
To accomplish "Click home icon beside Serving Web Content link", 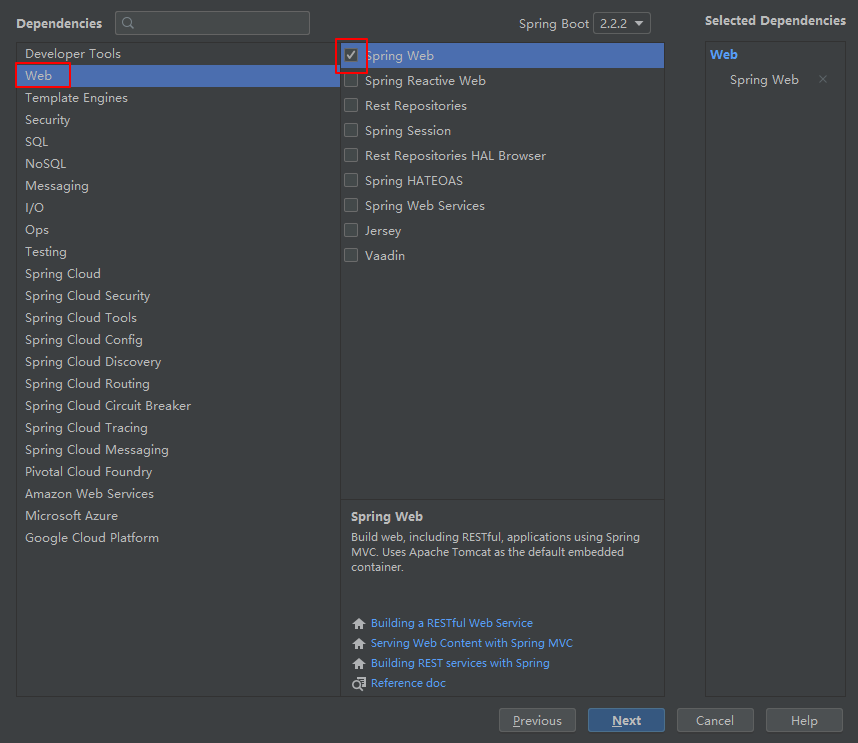I will 359,643.
